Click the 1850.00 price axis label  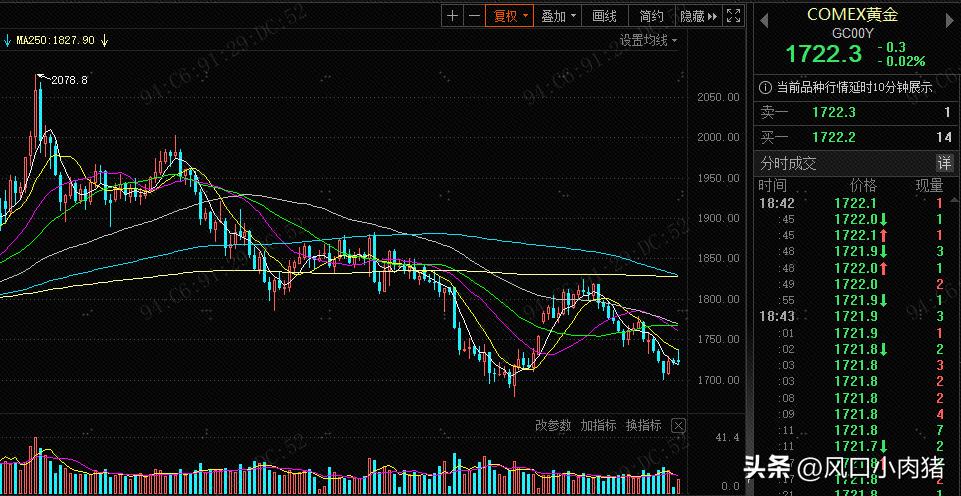(x=718, y=259)
